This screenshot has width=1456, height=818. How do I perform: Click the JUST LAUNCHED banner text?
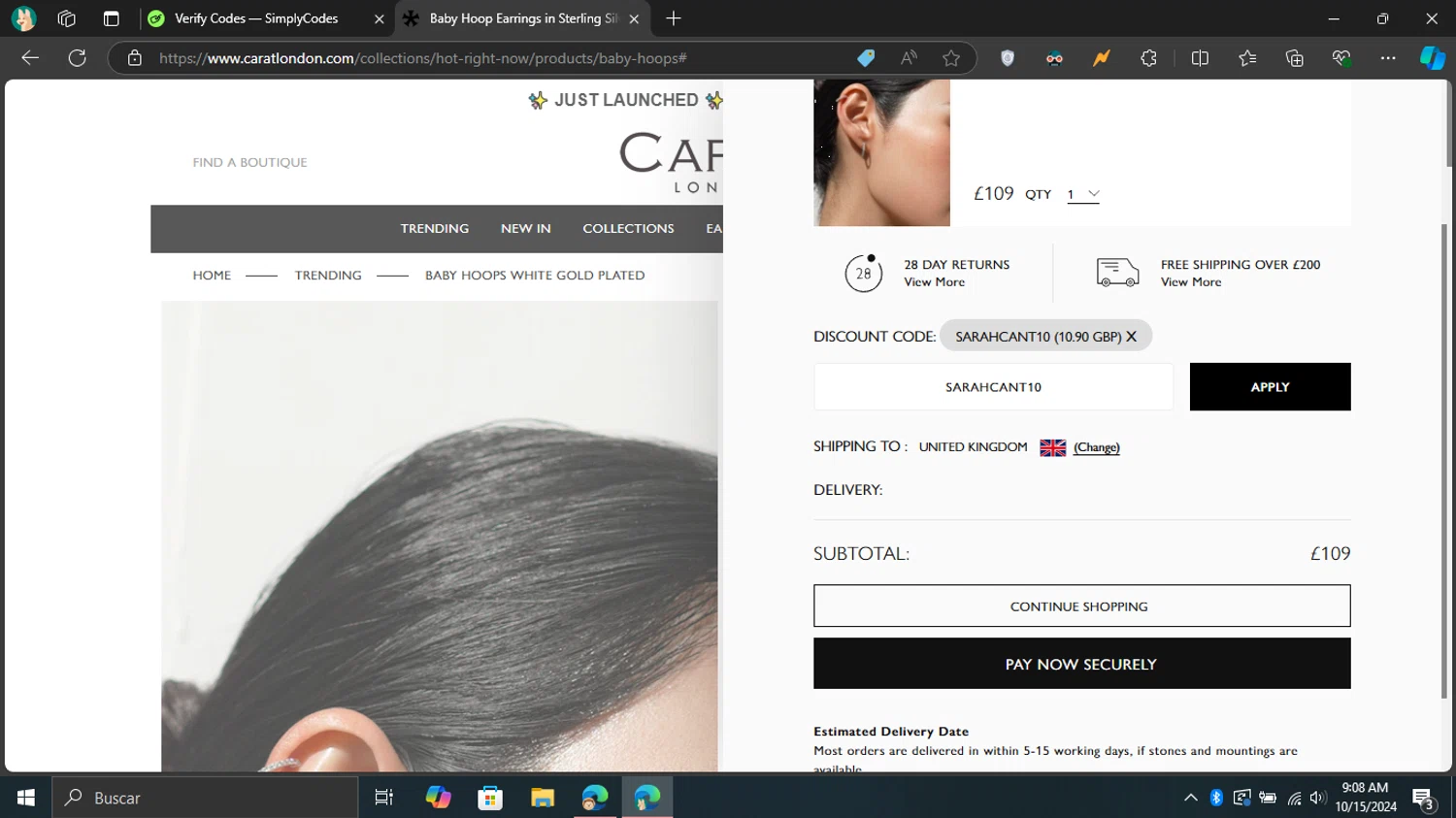626,100
